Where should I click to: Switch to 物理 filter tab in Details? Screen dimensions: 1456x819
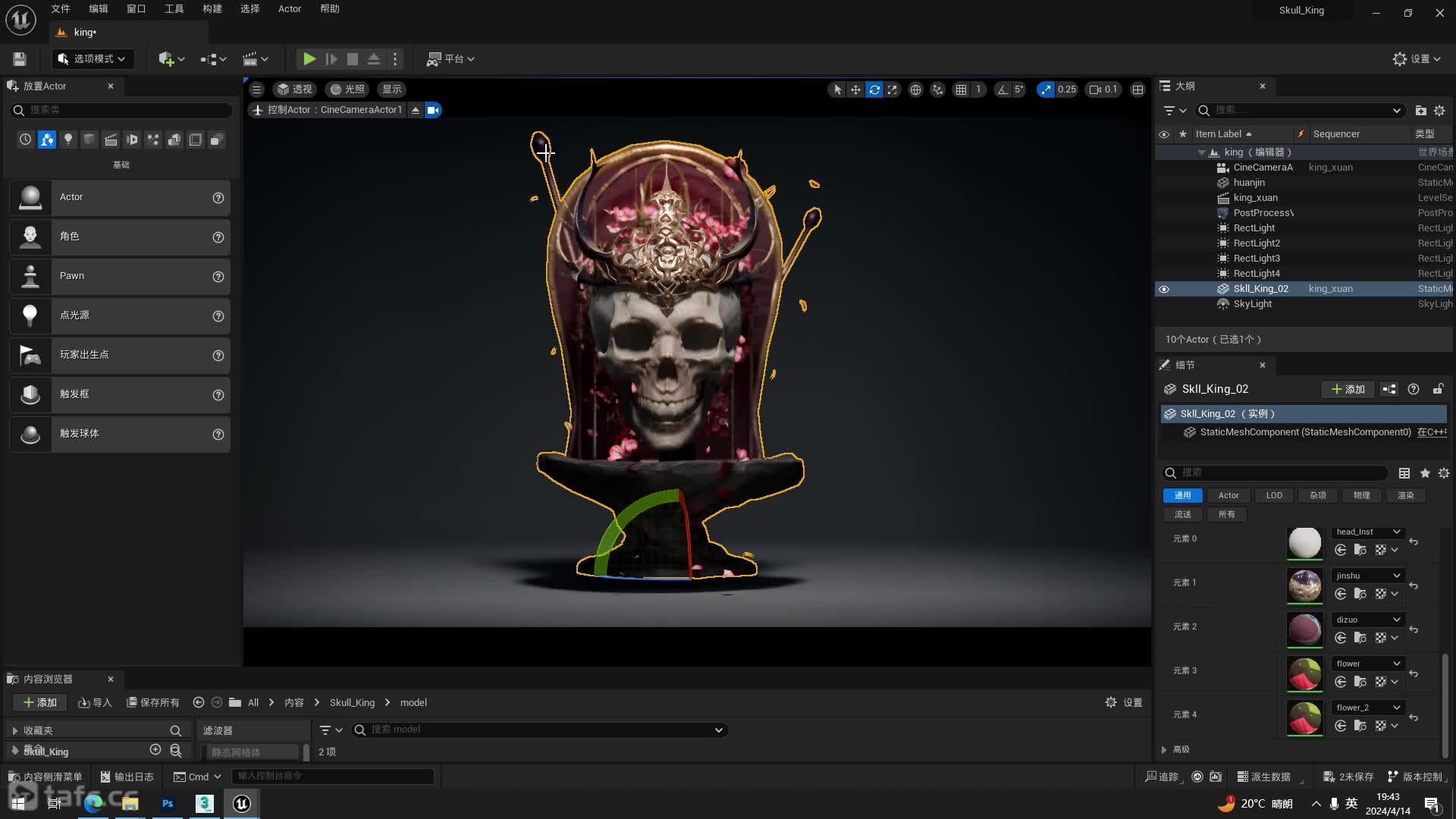tap(1361, 495)
